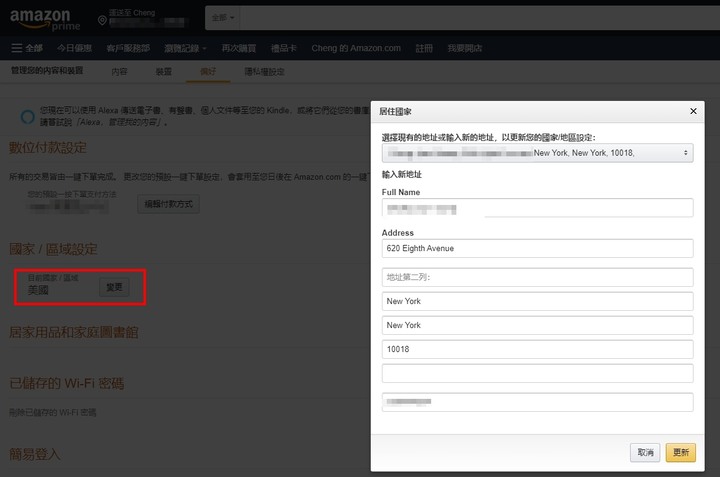Click the Amazon Prime logo

[45, 20]
